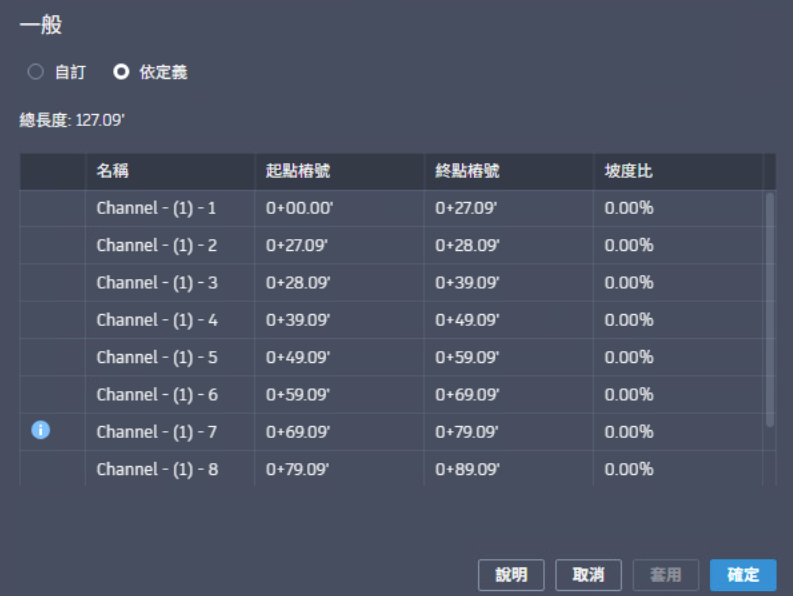Click the info icon beside Channel - (1) - 7
The image size is (793, 596).
pos(41,431)
